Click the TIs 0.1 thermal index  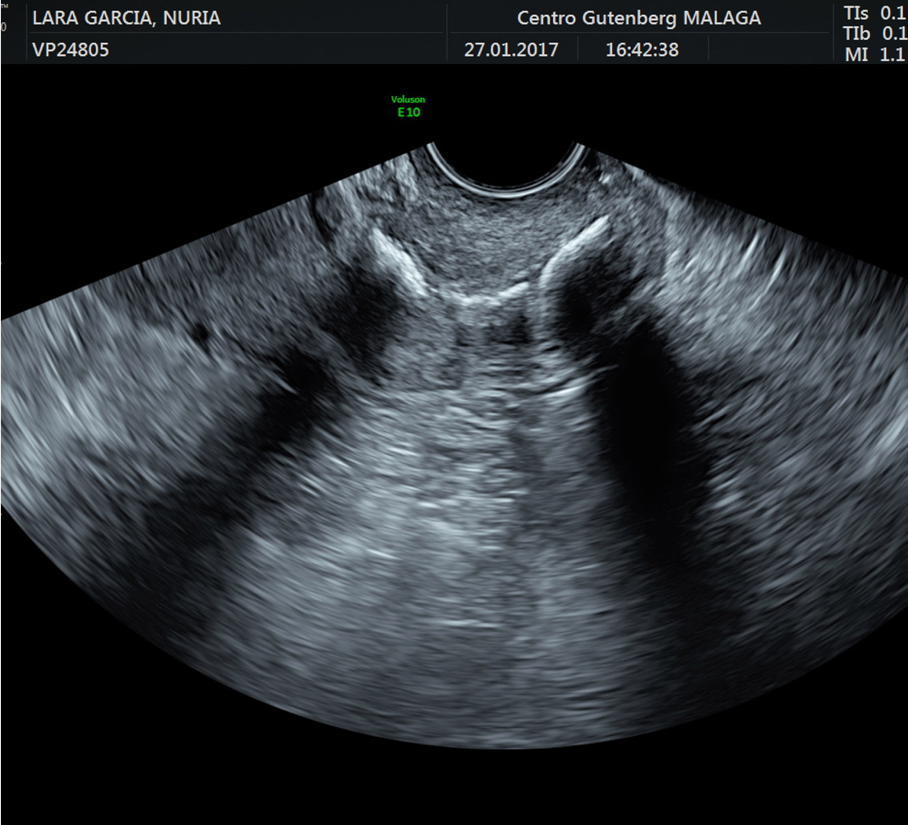875,13
